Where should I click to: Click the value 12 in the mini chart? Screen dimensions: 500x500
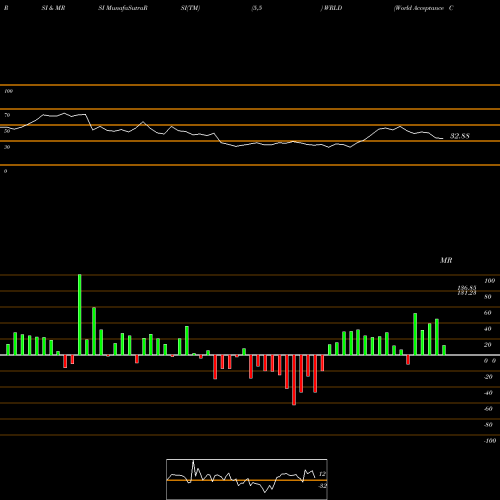[x=322, y=474]
